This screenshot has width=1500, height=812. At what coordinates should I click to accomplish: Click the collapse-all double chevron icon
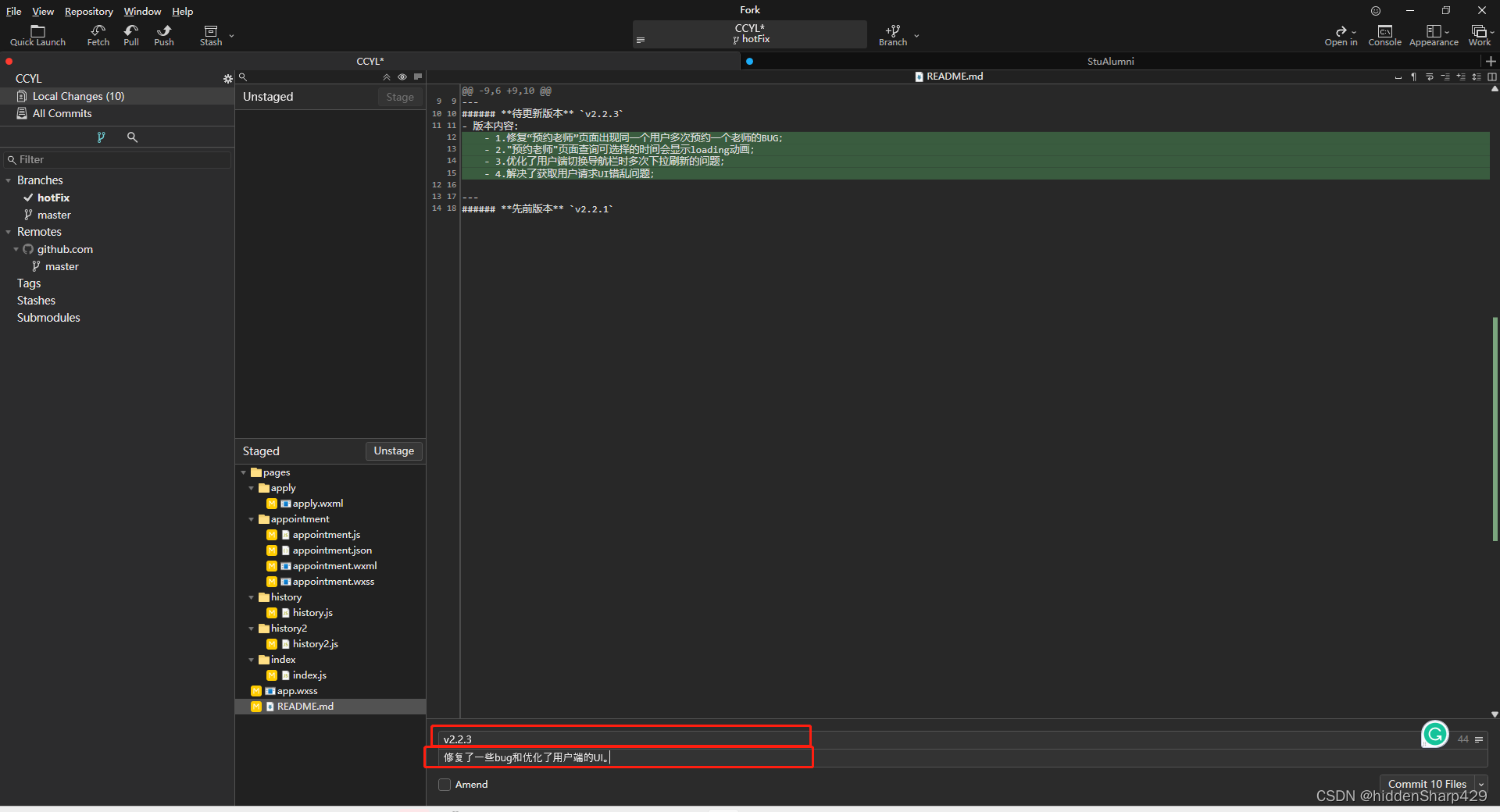coord(387,77)
